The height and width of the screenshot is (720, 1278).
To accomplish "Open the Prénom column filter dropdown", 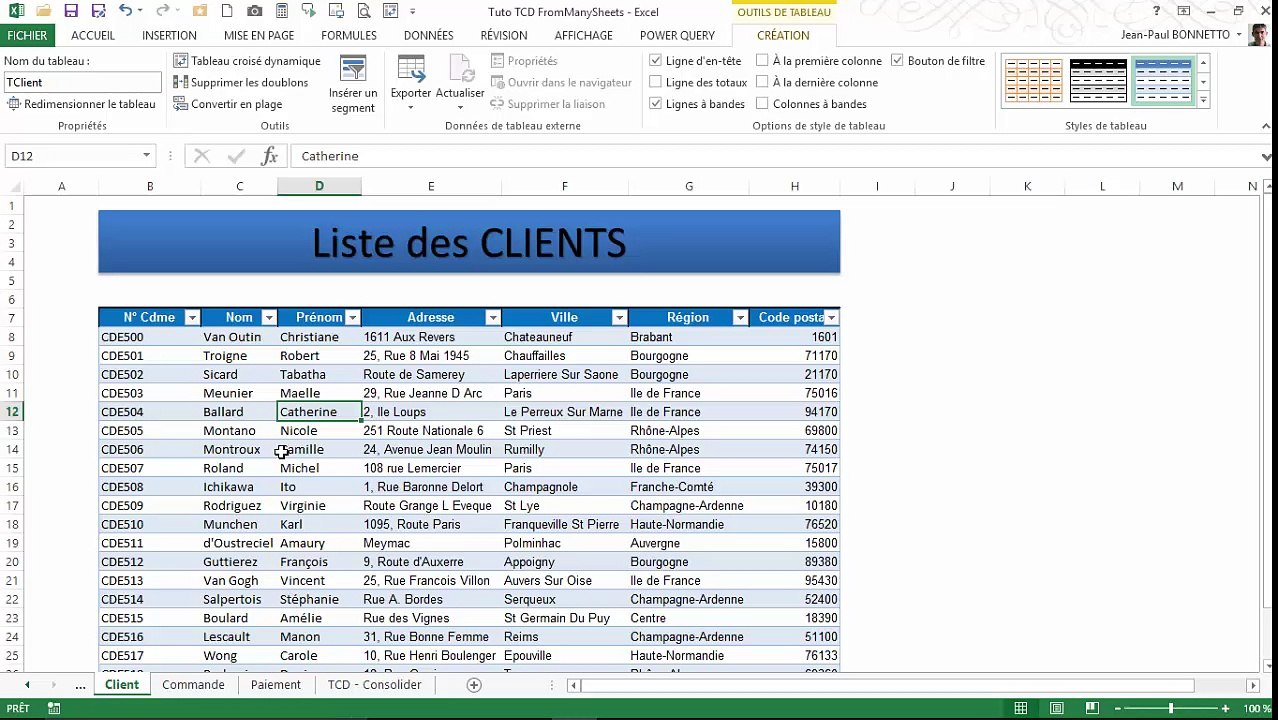I will coord(352,318).
